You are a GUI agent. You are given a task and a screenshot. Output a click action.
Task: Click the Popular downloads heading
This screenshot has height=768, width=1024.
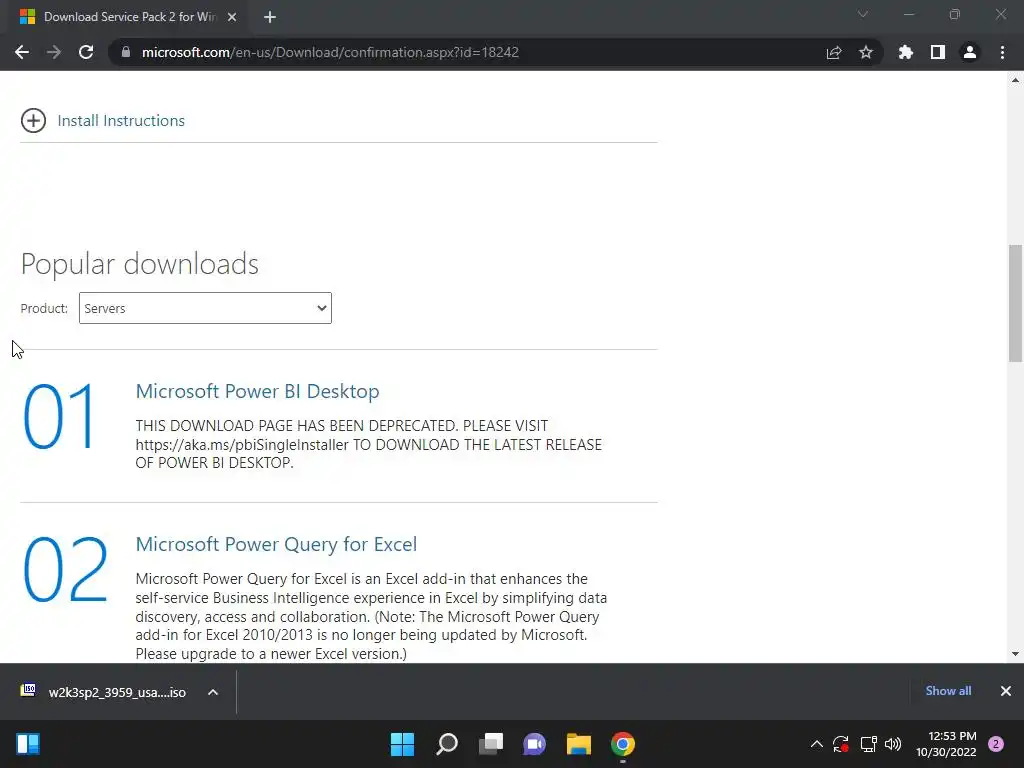point(140,264)
